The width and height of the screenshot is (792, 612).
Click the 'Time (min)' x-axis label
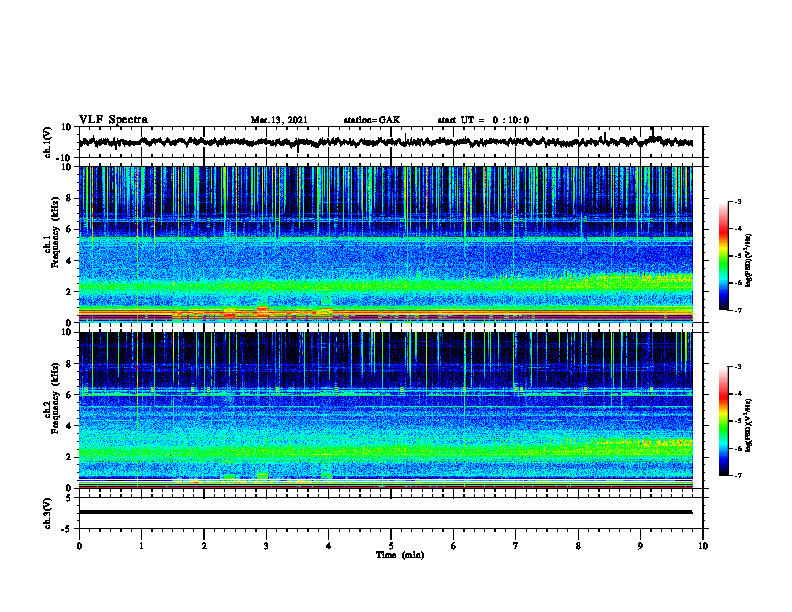(x=400, y=555)
